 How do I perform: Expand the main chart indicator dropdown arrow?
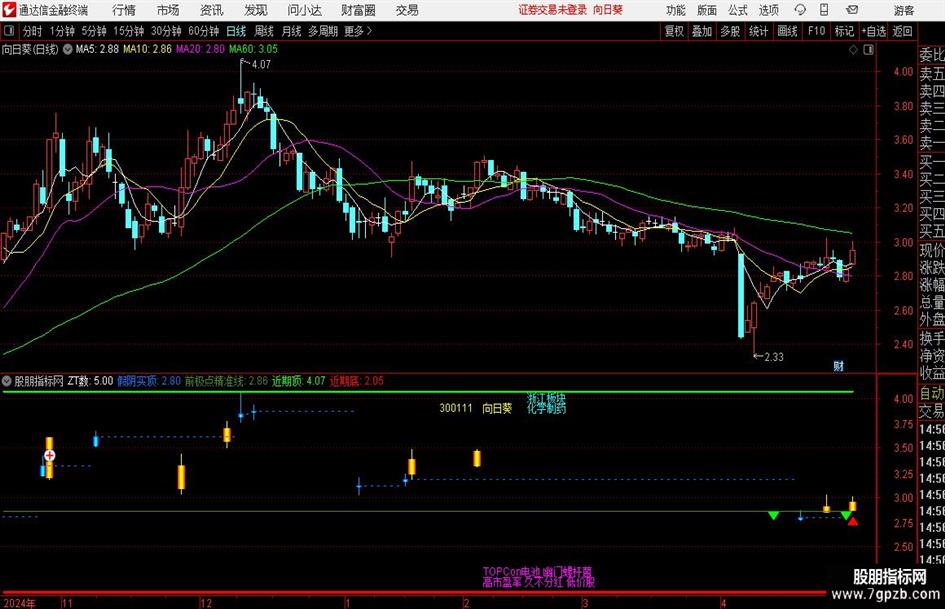point(68,49)
